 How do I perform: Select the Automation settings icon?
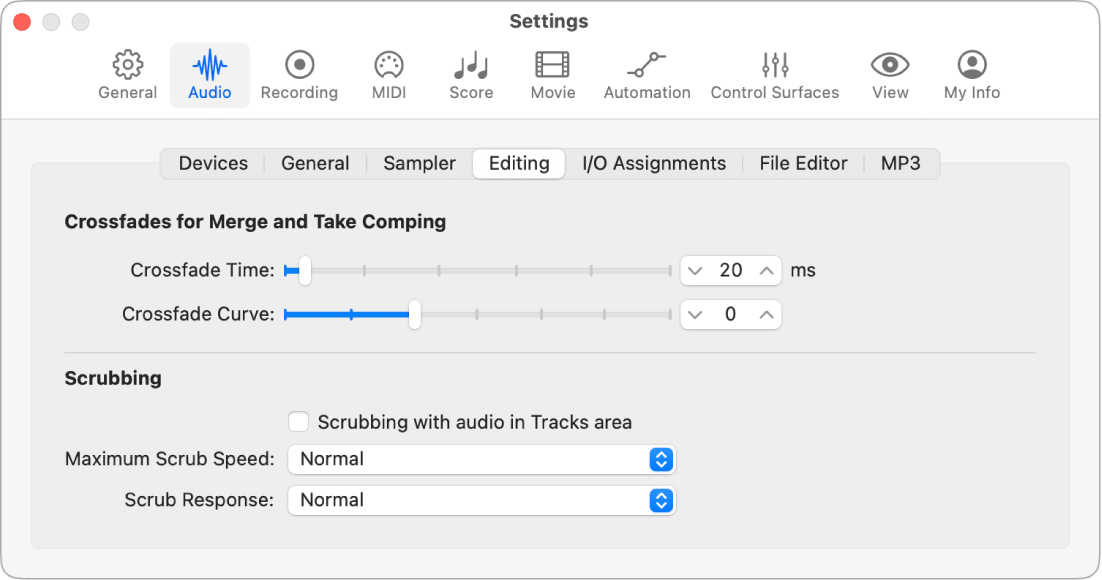coord(647,75)
